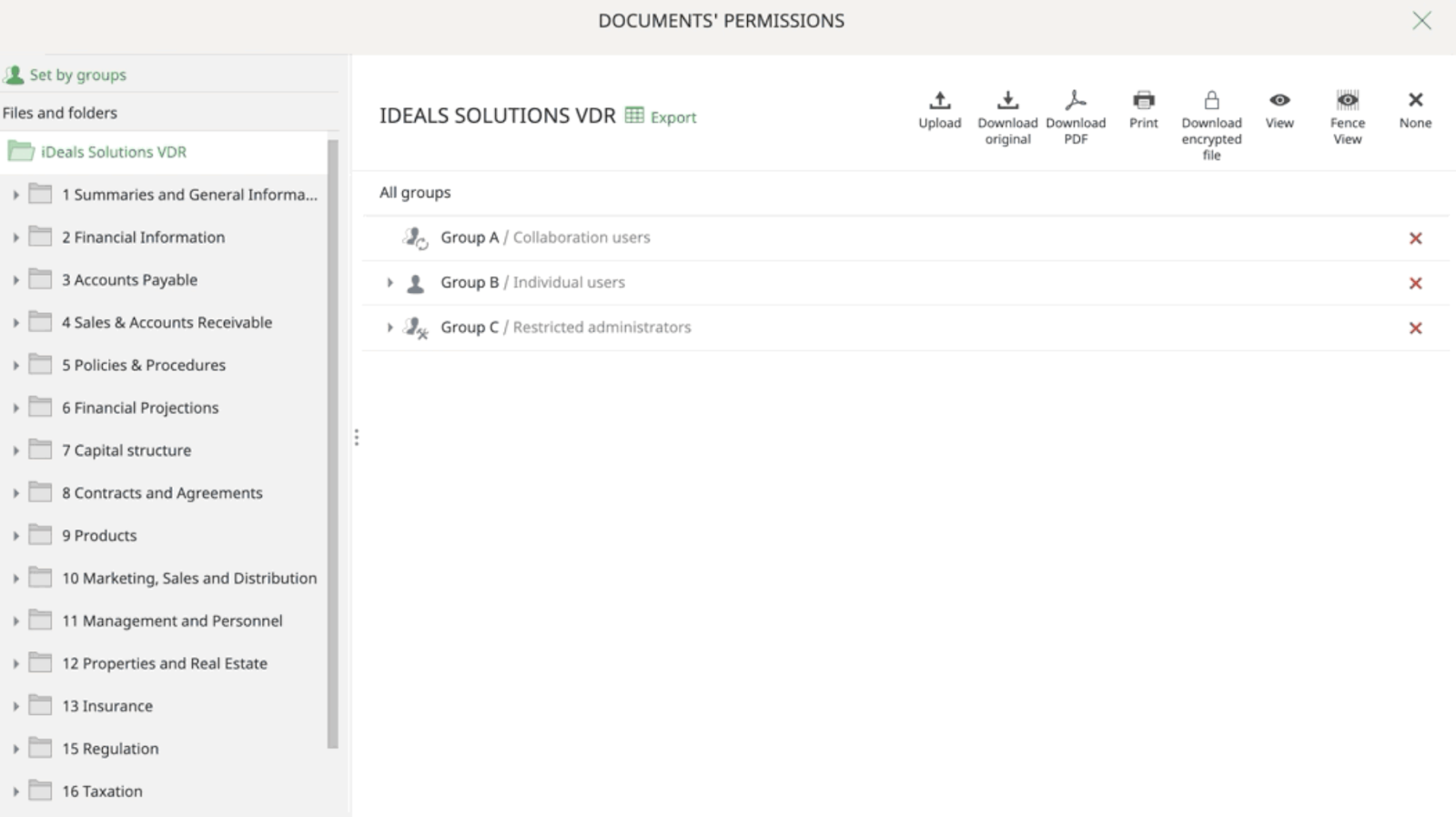
Task: Click the folder icon for 16 Taxation
Action: point(40,791)
